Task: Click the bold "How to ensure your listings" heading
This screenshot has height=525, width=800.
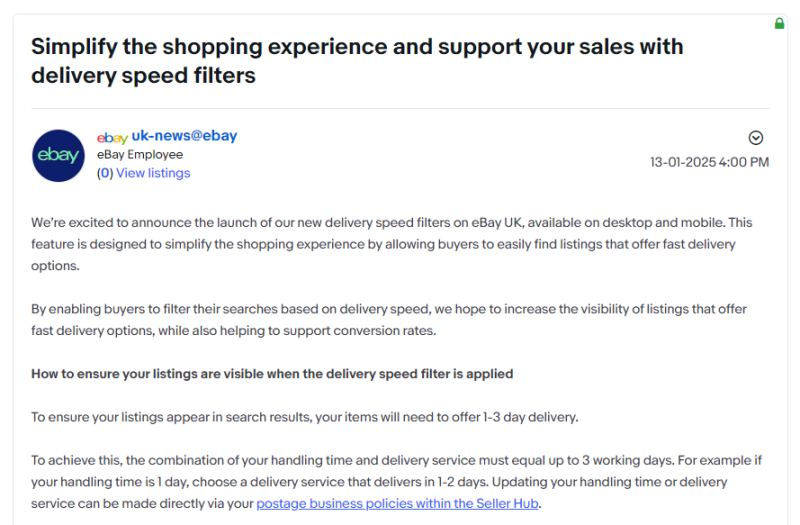Action: pyautogui.click(x=272, y=374)
